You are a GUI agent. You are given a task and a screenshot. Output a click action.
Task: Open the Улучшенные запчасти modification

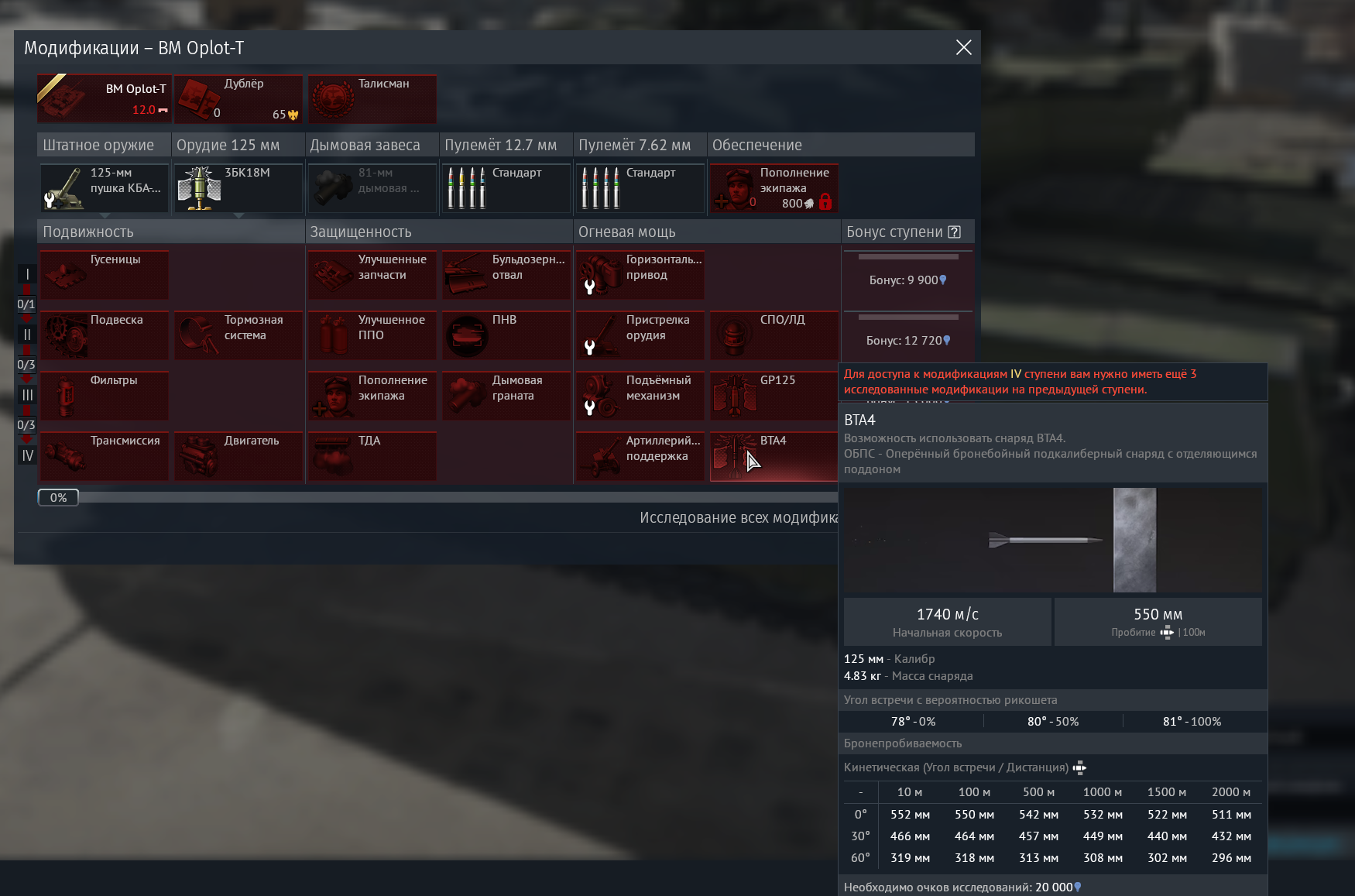372,274
